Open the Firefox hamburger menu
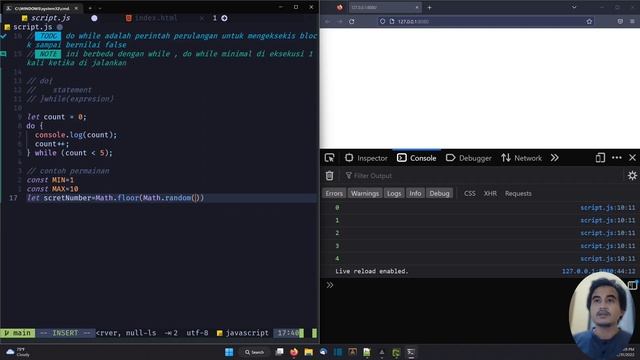Screen dimensions: 640x360 (632, 21)
